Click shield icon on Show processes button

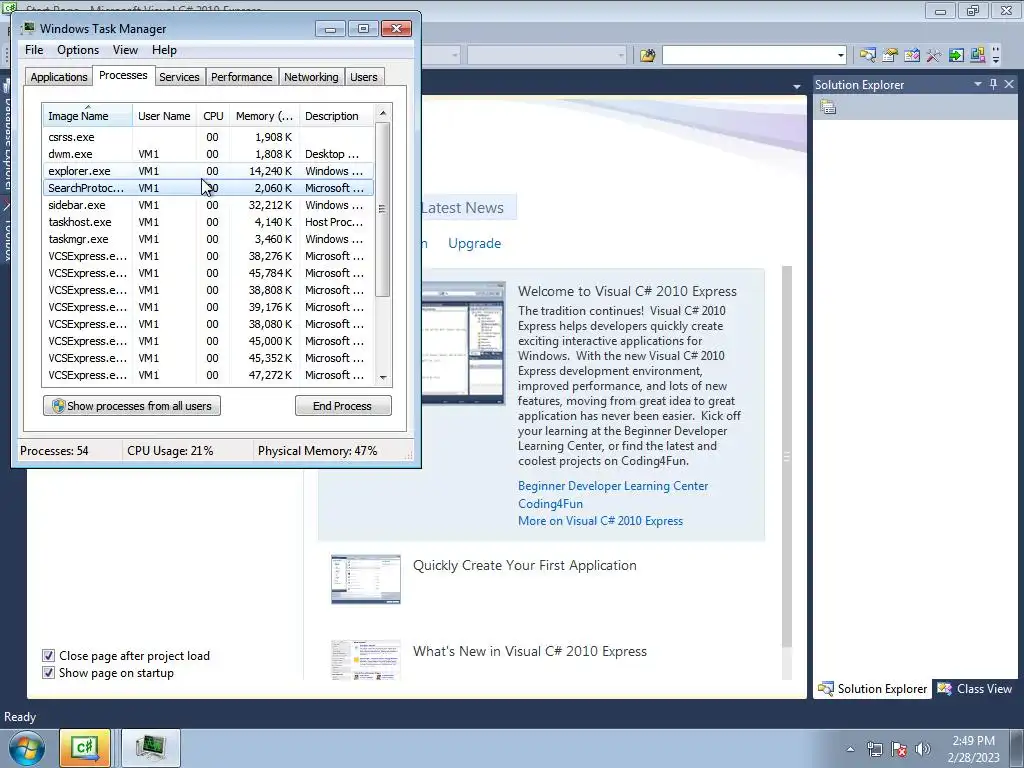pos(58,406)
